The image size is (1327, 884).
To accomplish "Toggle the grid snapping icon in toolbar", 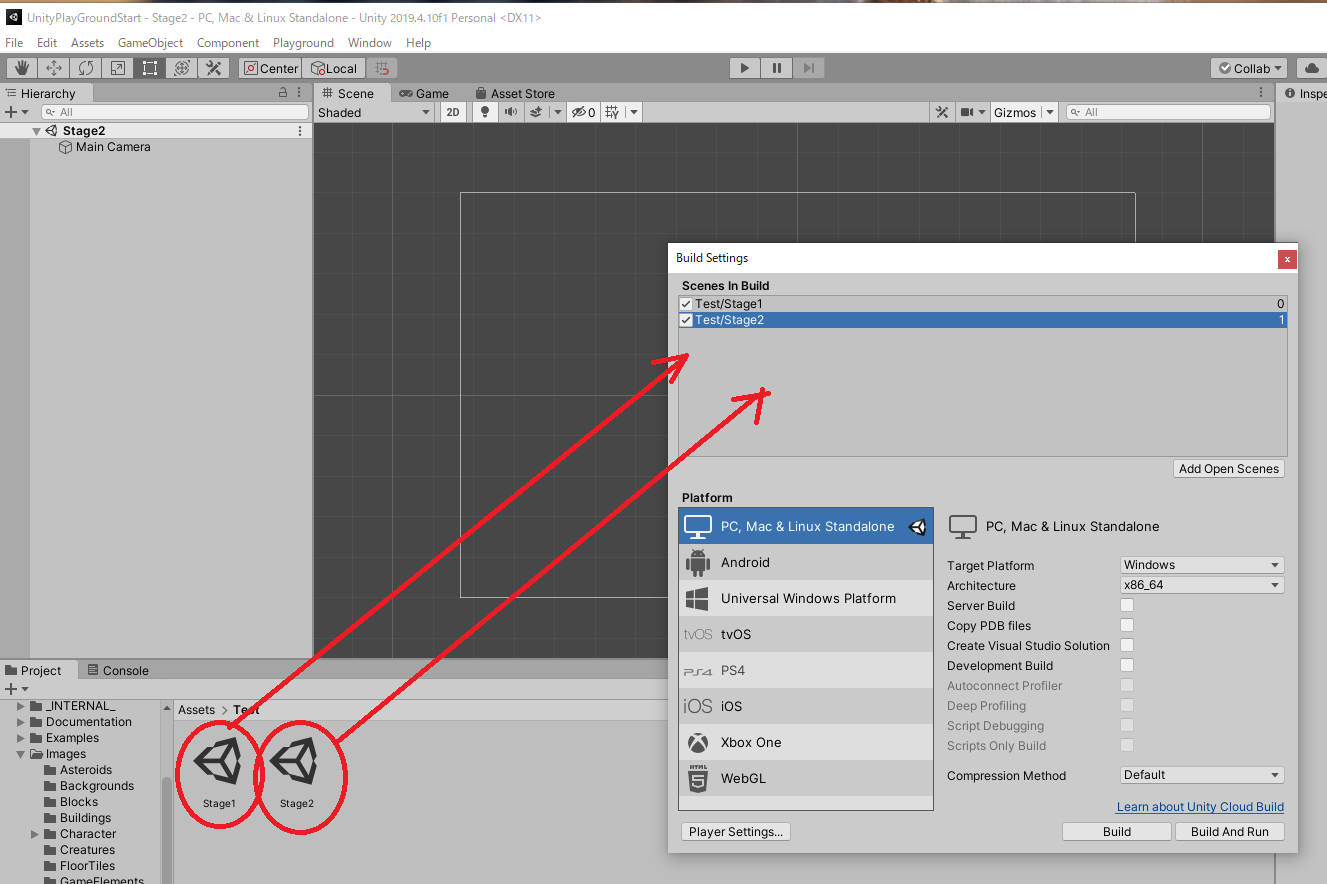I will click(x=382, y=68).
